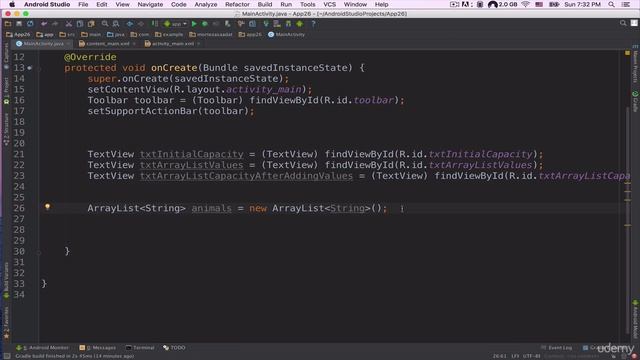Open Android Device Monitor icon
640x360 pixels.
pos(300,24)
